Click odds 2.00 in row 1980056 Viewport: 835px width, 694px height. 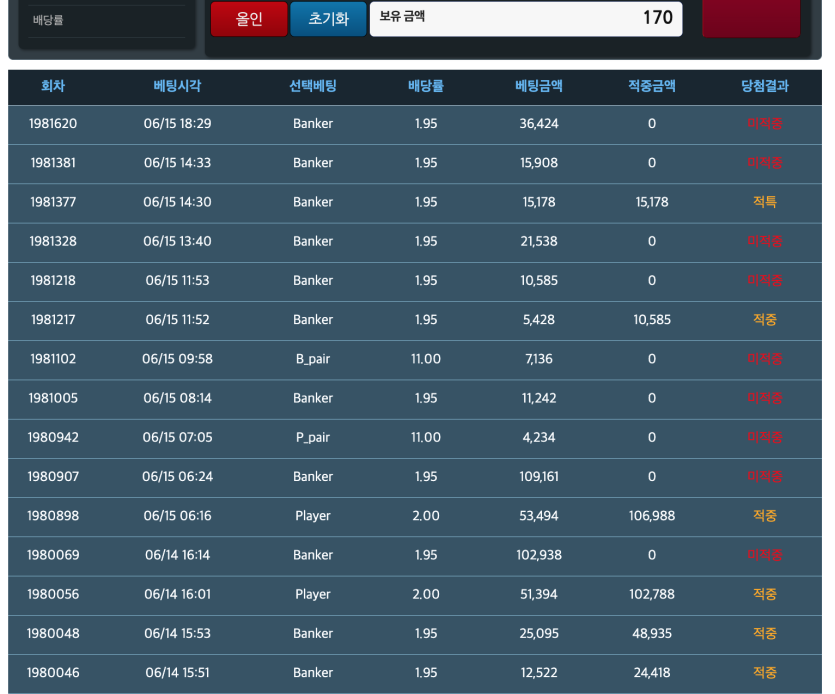coord(425,594)
